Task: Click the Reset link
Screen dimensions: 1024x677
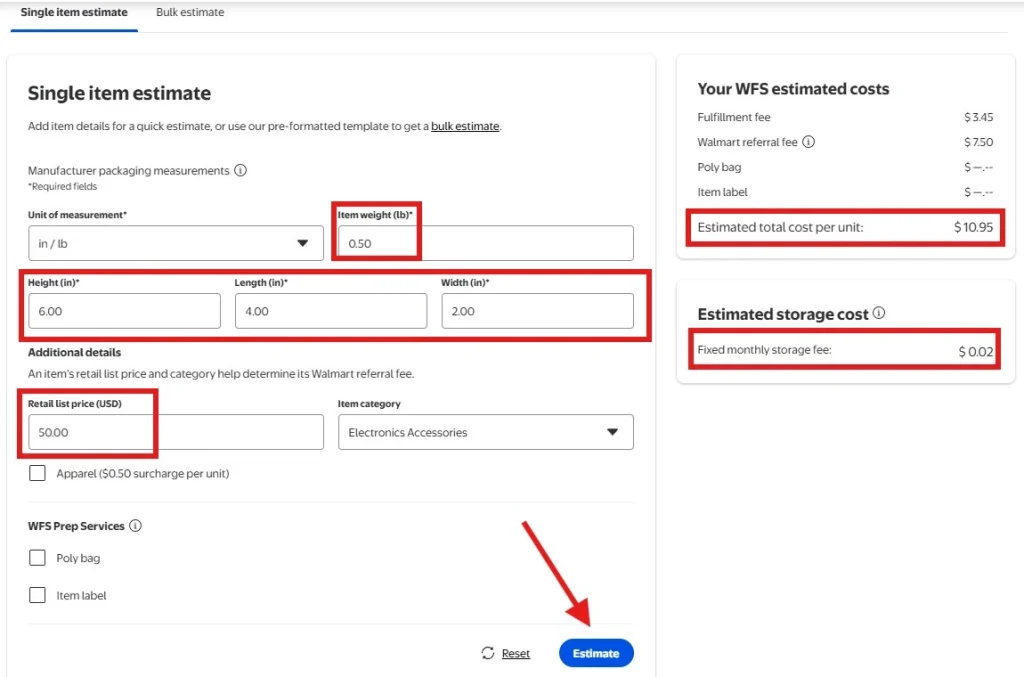Action: [x=515, y=653]
